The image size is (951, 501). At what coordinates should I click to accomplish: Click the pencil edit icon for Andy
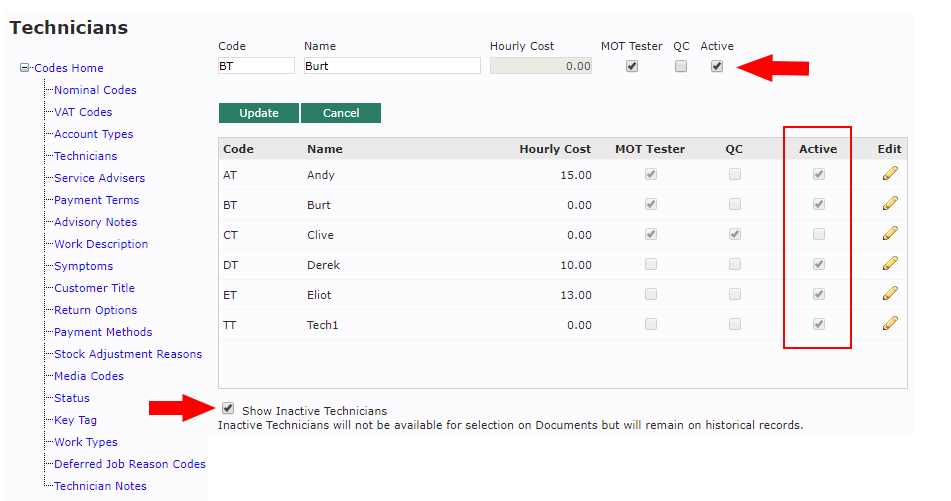889,174
